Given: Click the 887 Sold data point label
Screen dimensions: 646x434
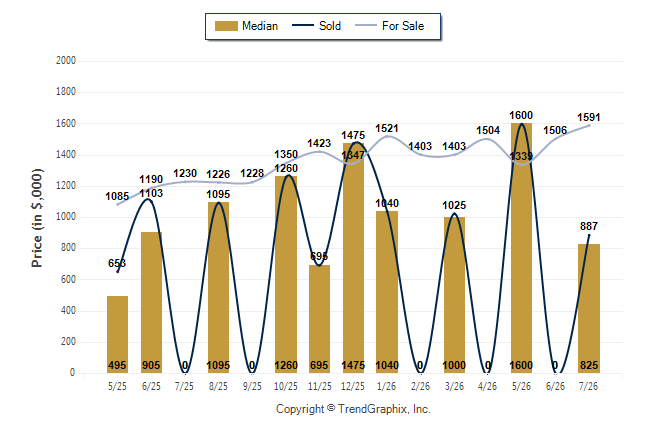Looking at the screenshot, I should pyautogui.click(x=589, y=226).
